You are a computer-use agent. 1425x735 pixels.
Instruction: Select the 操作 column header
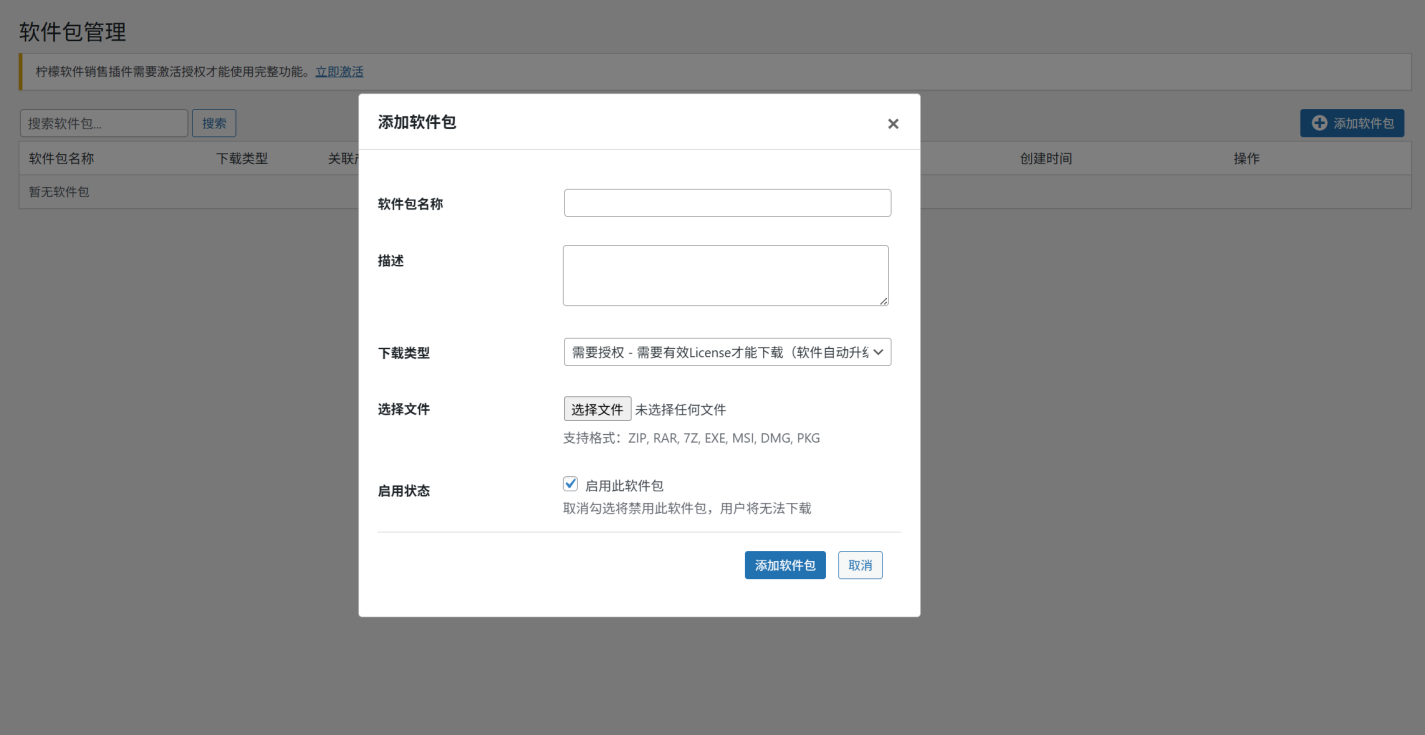tap(1246, 159)
